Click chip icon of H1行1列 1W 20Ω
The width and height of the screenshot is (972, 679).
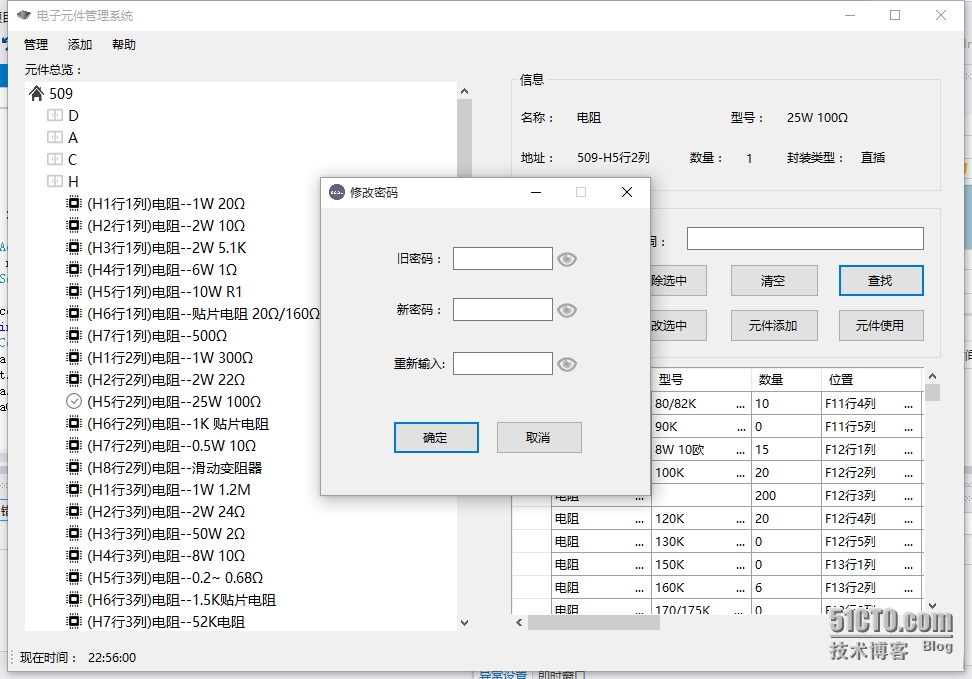tap(74, 203)
